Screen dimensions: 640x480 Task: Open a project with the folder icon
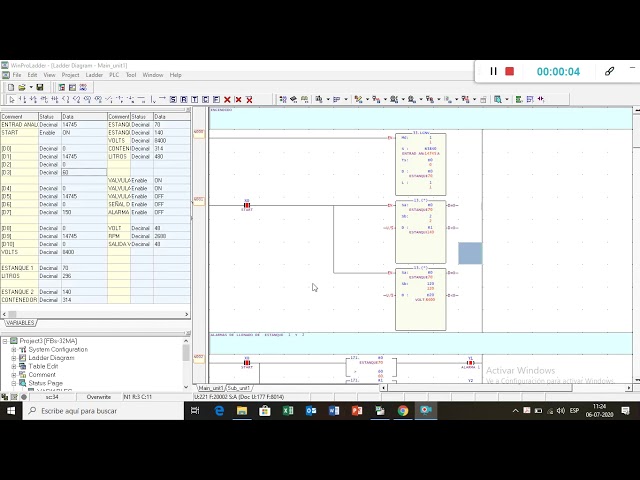point(22,87)
